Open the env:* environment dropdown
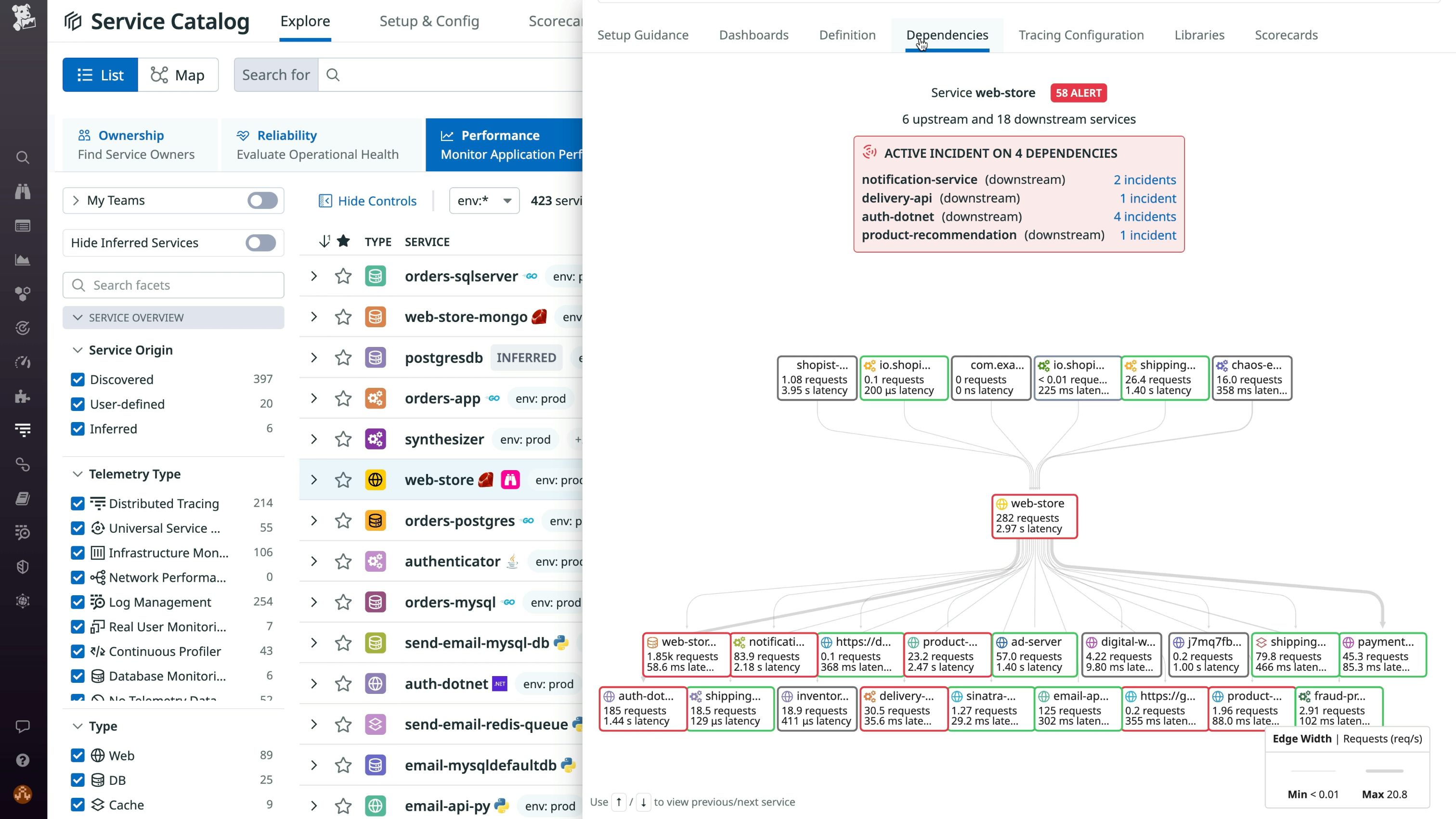The image size is (1456, 819). [484, 200]
